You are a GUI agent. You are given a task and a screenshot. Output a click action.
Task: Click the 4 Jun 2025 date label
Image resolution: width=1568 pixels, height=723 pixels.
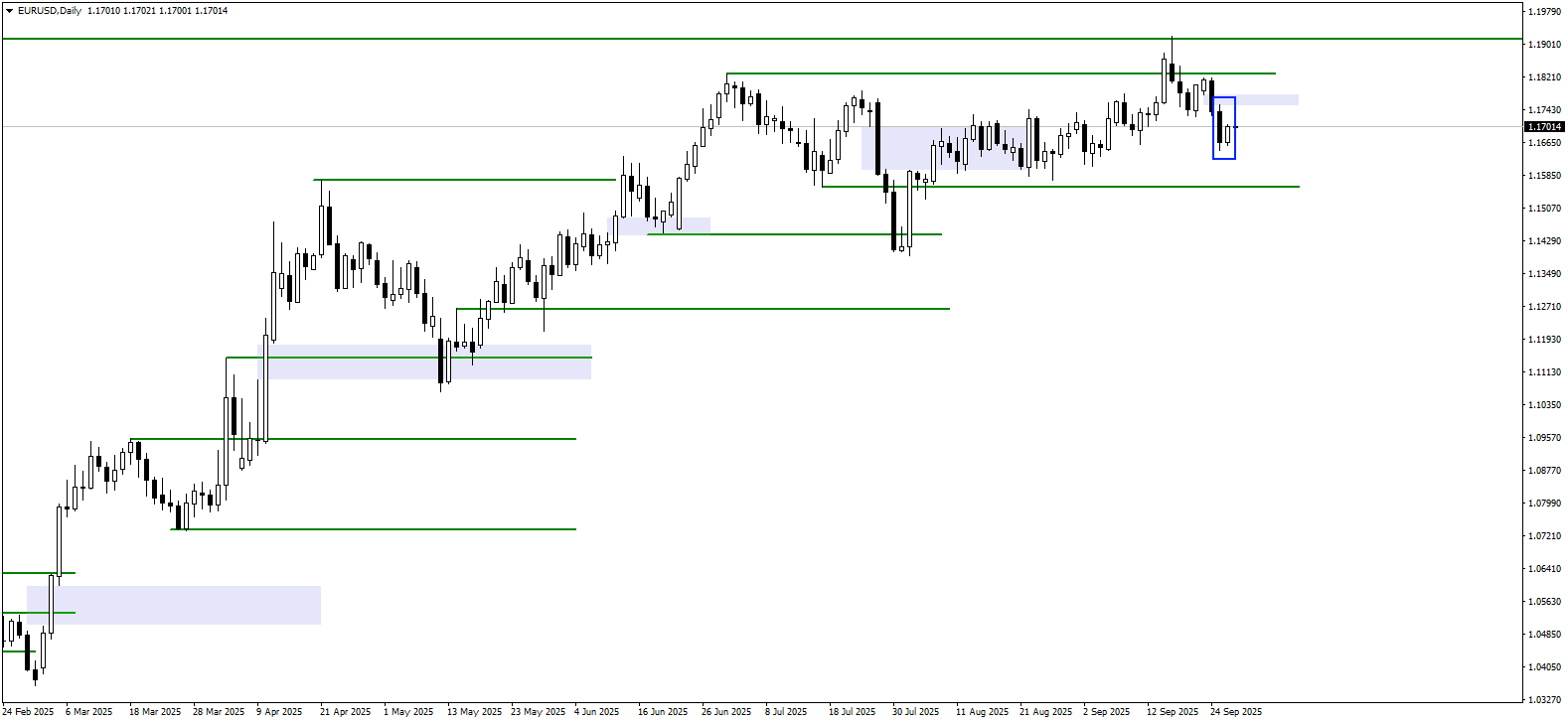597,712
